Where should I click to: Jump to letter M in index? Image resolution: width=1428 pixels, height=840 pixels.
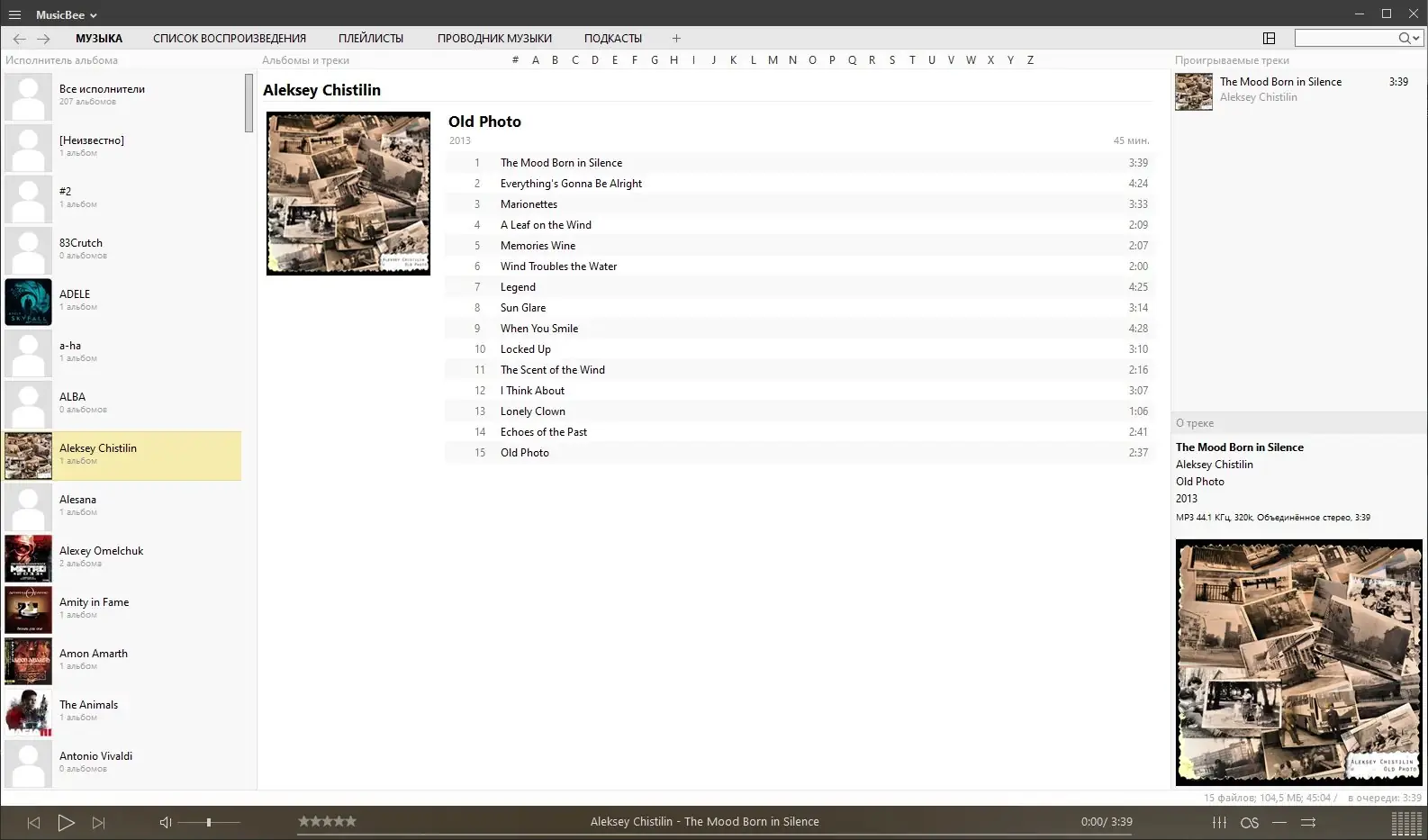click(x=773, y=59)
